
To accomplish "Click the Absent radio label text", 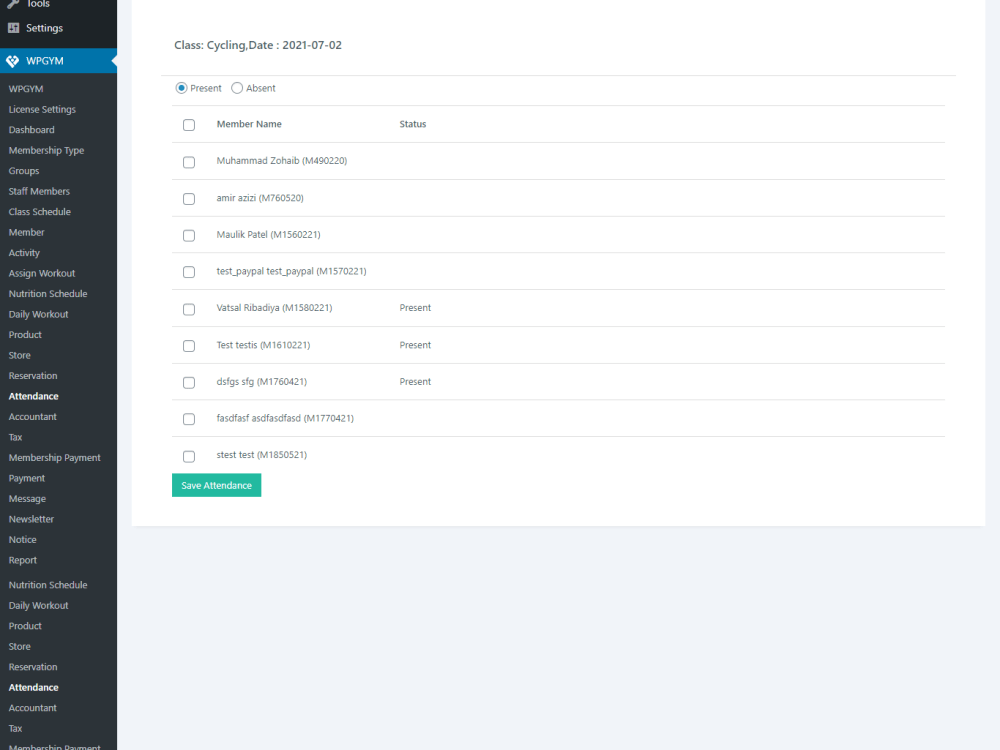I will pyautogui.click(x=261, y=88).
